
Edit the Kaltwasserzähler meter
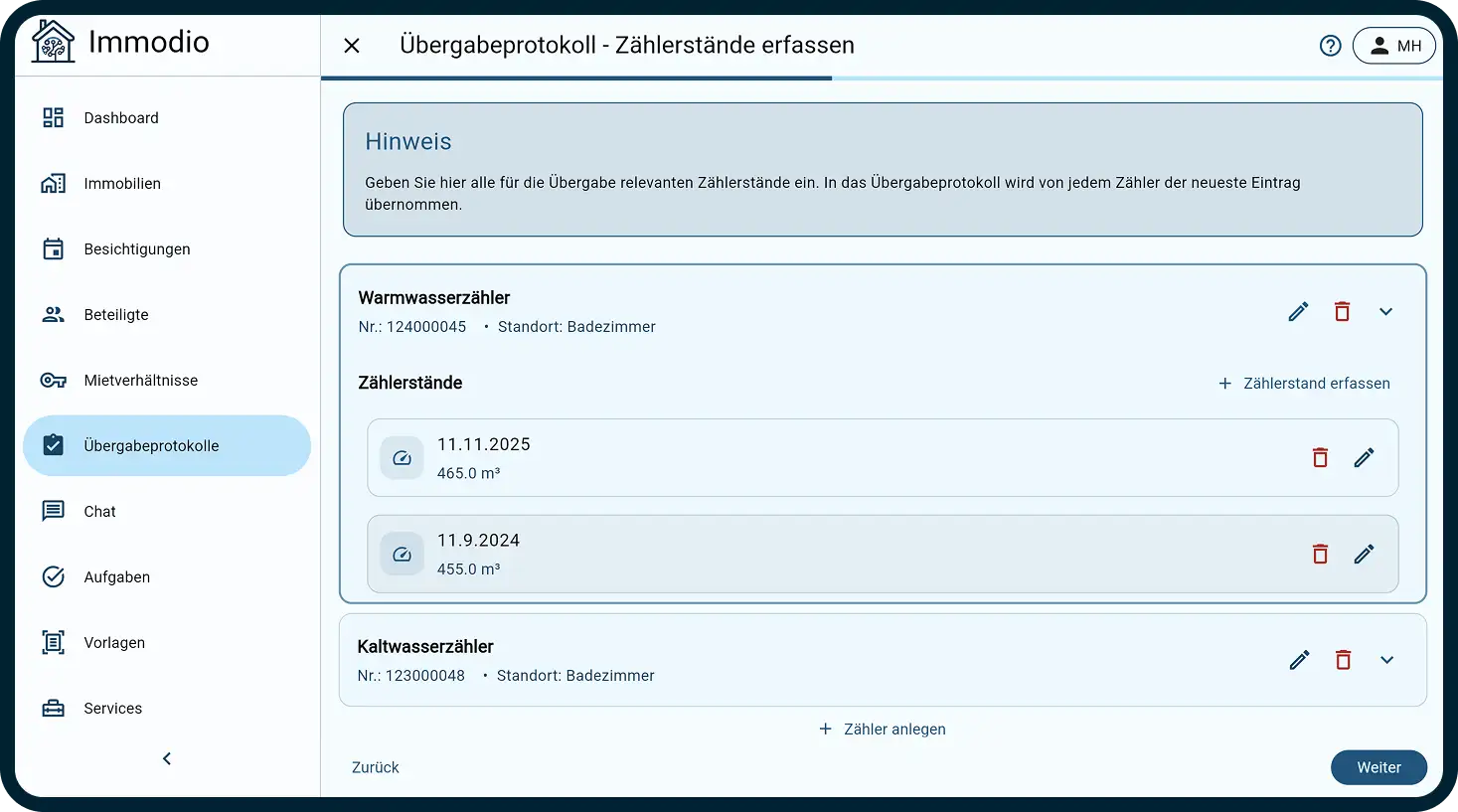tap(1299, 660)
